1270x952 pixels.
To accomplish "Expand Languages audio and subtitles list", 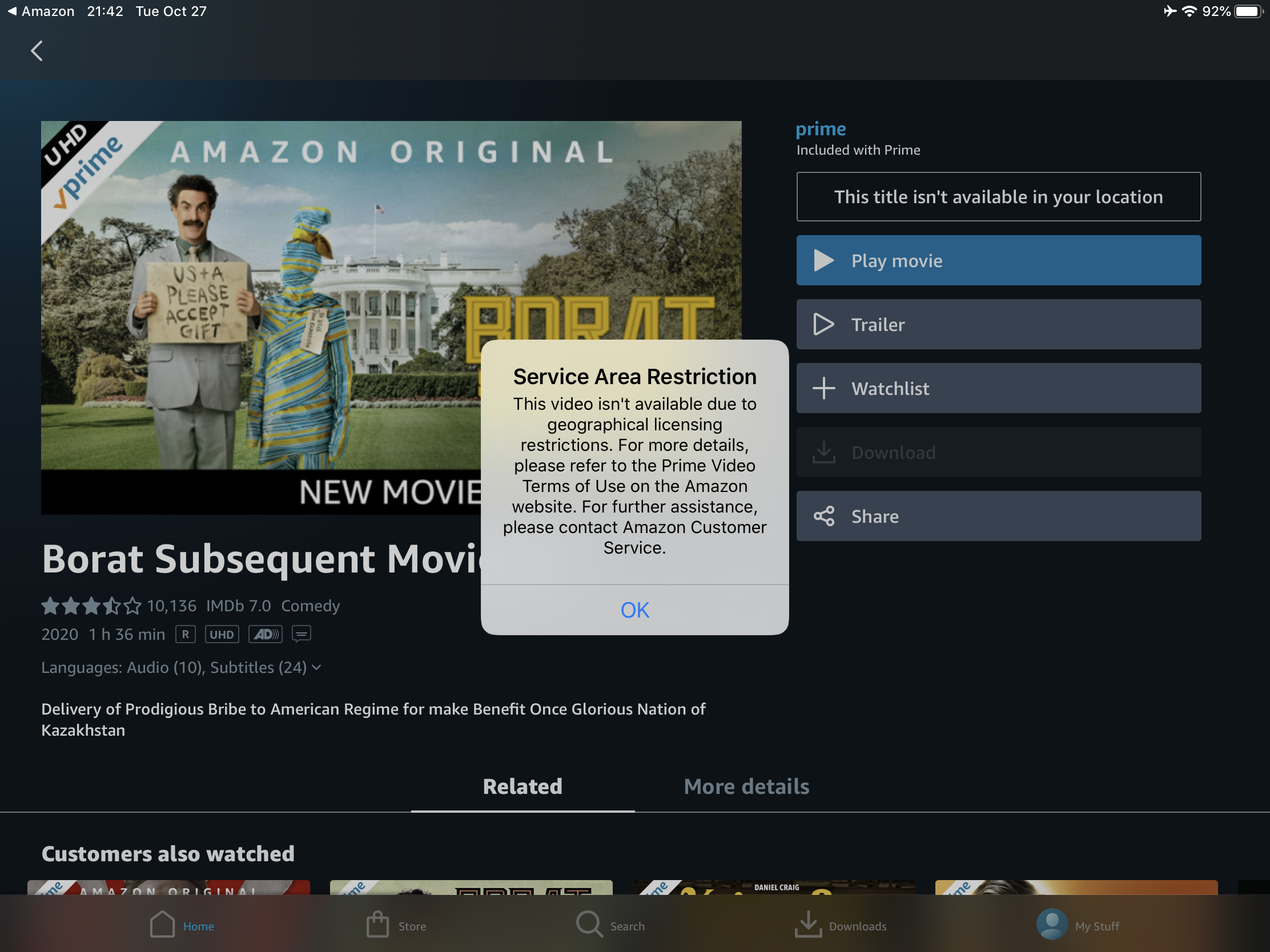I will (181, 667).
